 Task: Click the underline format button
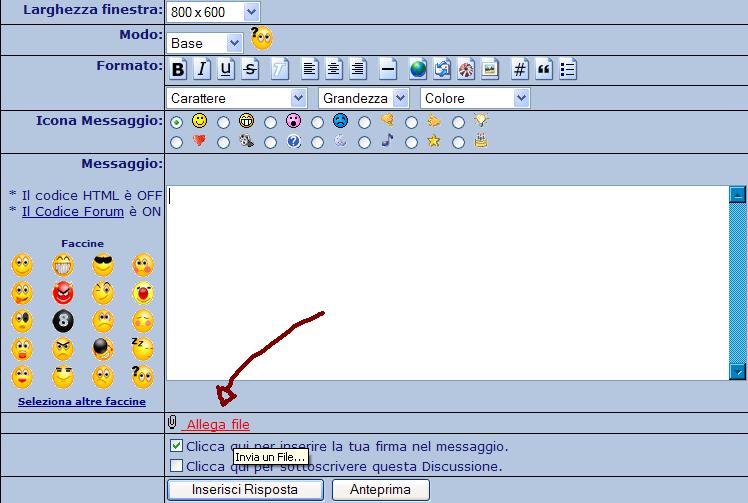point(226,69)
